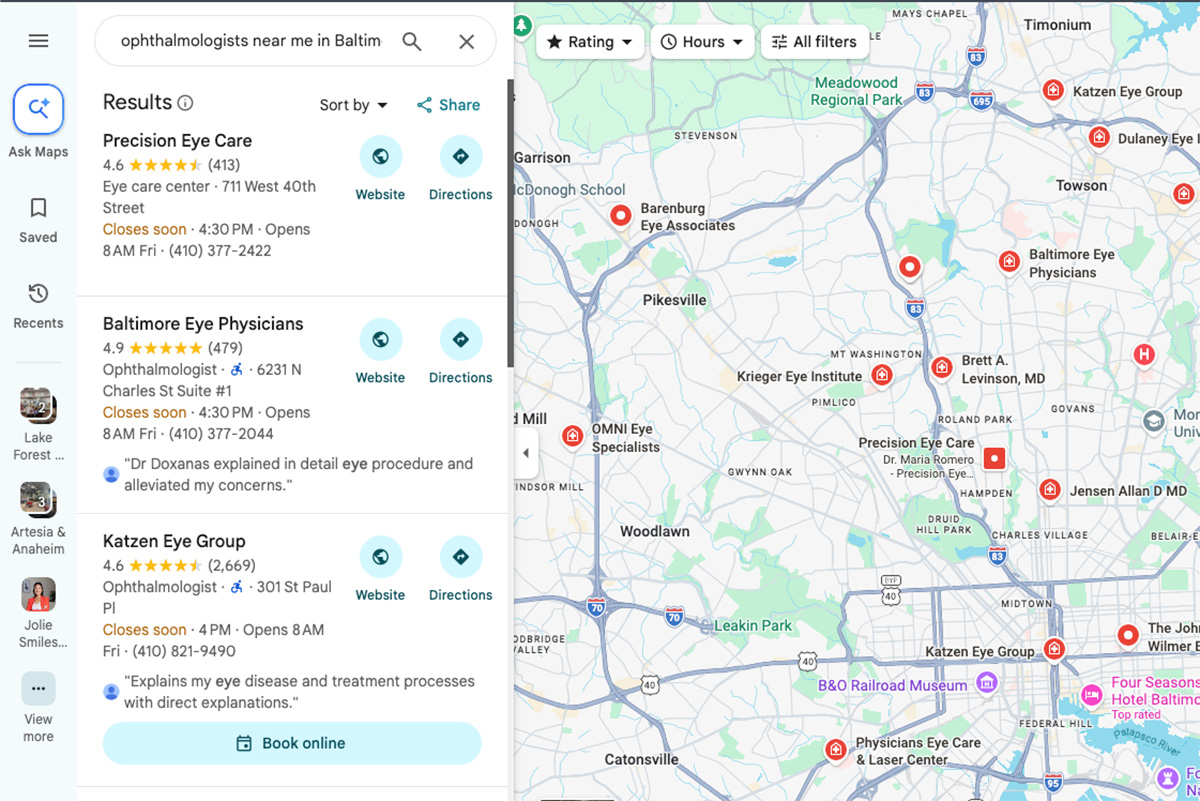Open Lake Forest recent thumbnail
1200x801 pixels.
click(x=38, y=405)
